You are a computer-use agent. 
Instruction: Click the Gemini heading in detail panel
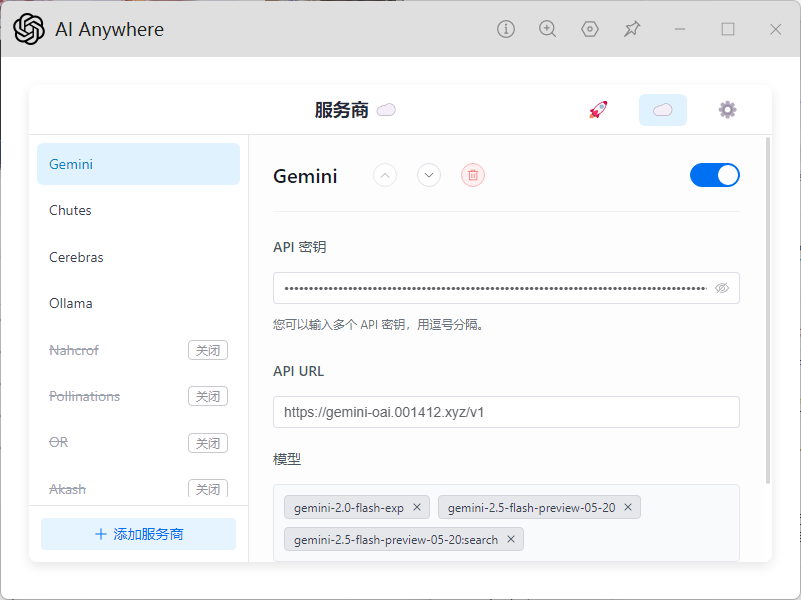(305, 176)
